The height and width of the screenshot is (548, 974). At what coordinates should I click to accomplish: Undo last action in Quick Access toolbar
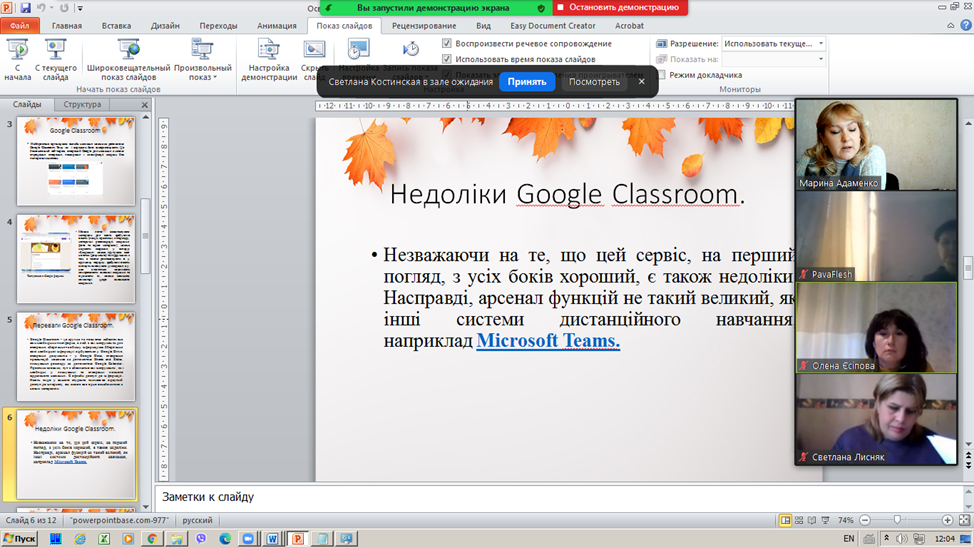(x=41, y=8)
